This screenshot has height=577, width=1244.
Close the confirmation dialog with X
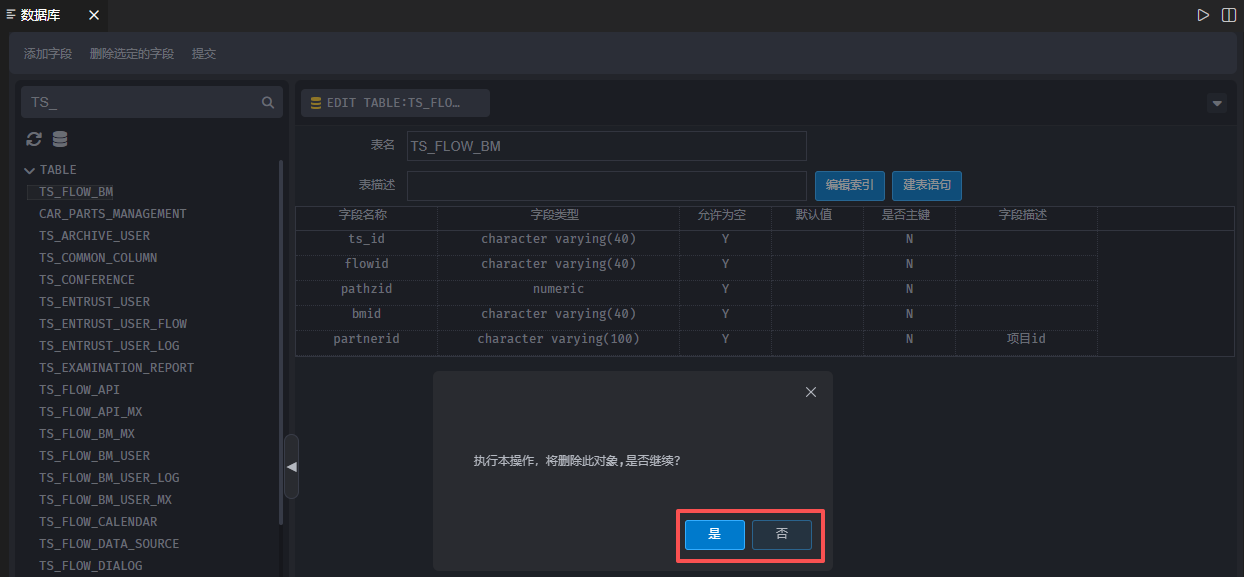[x=811, y=392]
